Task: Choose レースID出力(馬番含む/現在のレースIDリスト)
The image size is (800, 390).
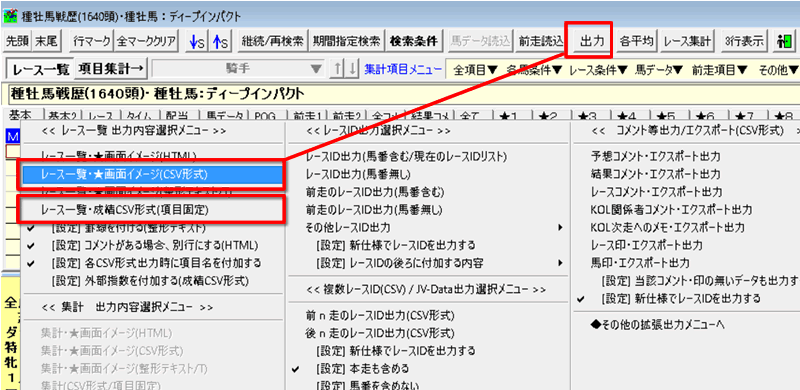Action: (x=407, y=156)
